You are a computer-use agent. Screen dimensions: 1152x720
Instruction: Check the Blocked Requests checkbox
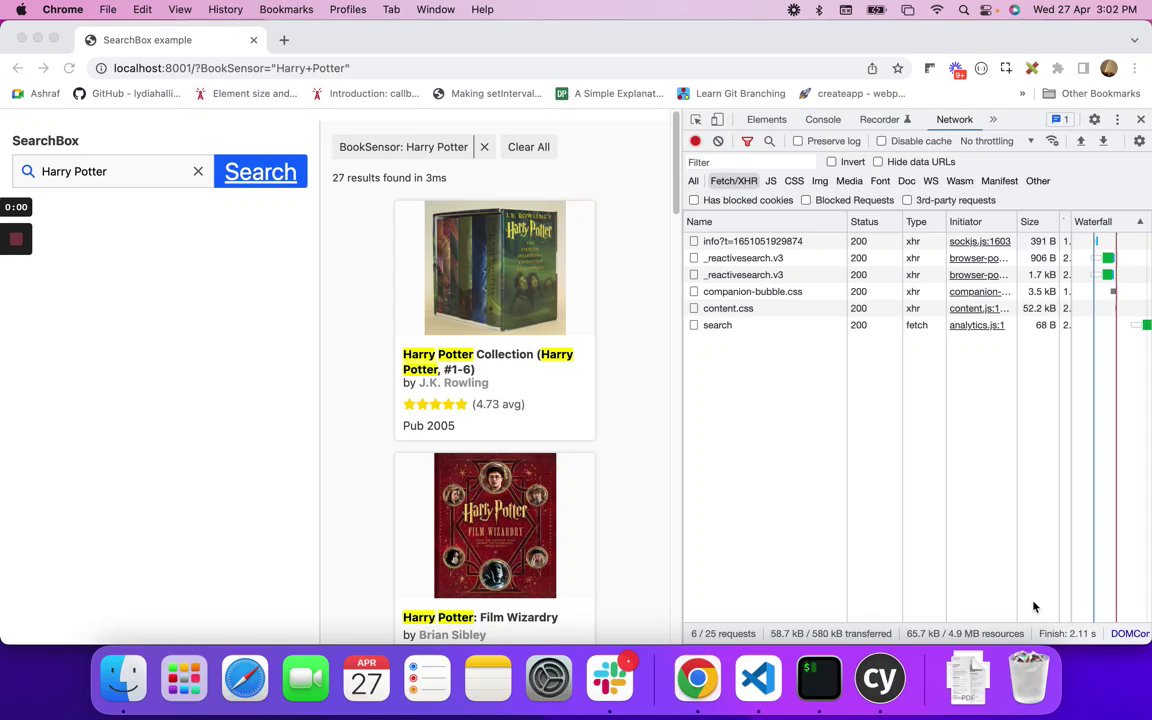click(x=806, y=200)
